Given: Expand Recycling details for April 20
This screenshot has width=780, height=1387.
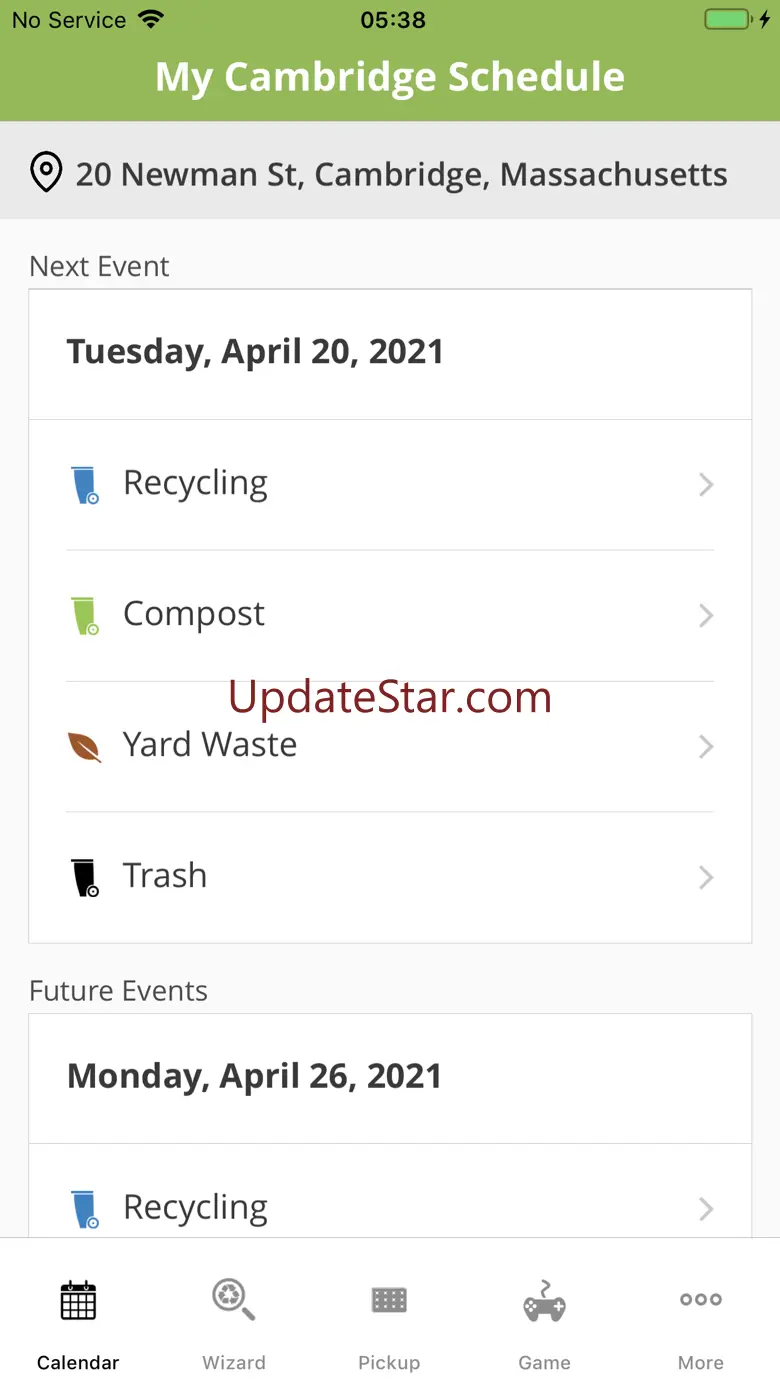Looking at the screenshot, I should click(x=706, y=485).
